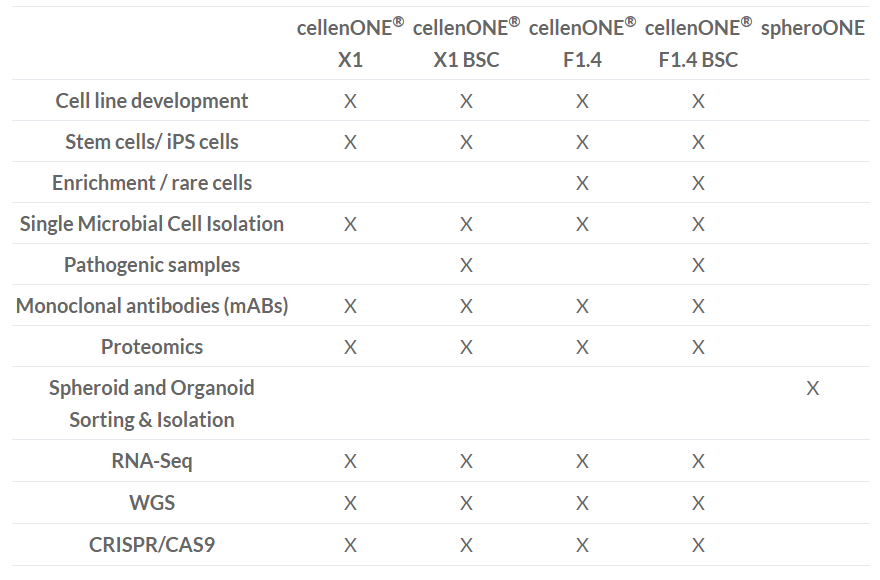
Task: Click the WGS row label
Action: [152, 503]
